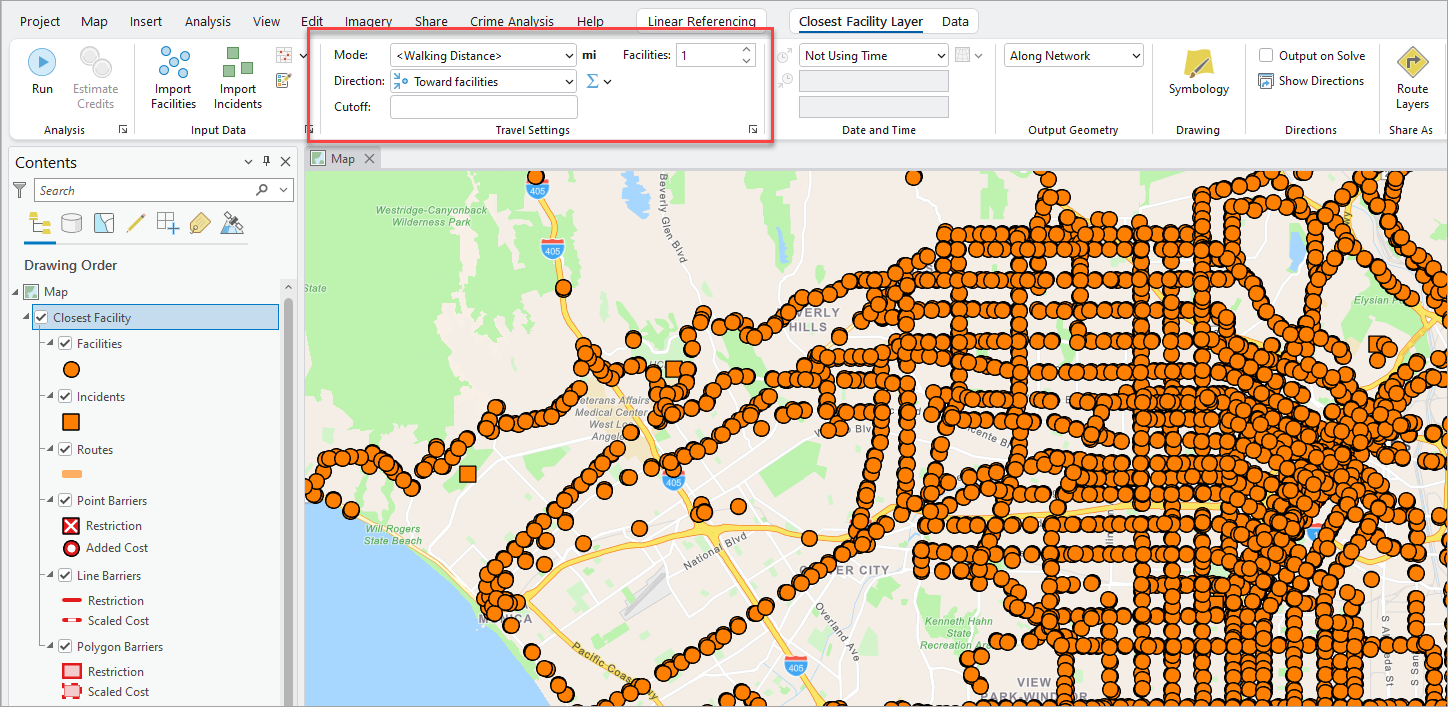Select List By Snapping view

click(x=167, y=223)
